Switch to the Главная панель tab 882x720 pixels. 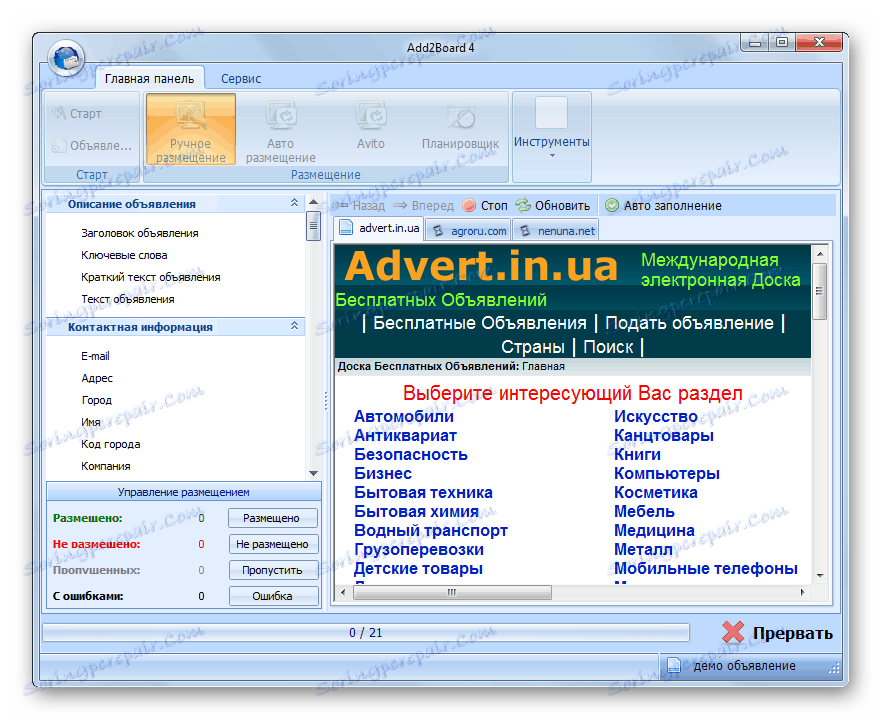pos(149,79)
